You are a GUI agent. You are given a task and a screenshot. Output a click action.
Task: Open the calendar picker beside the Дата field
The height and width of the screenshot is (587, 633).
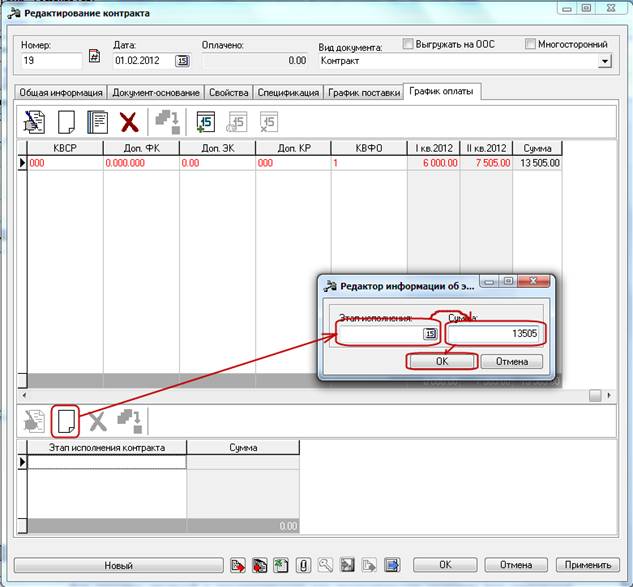point(182,61)
